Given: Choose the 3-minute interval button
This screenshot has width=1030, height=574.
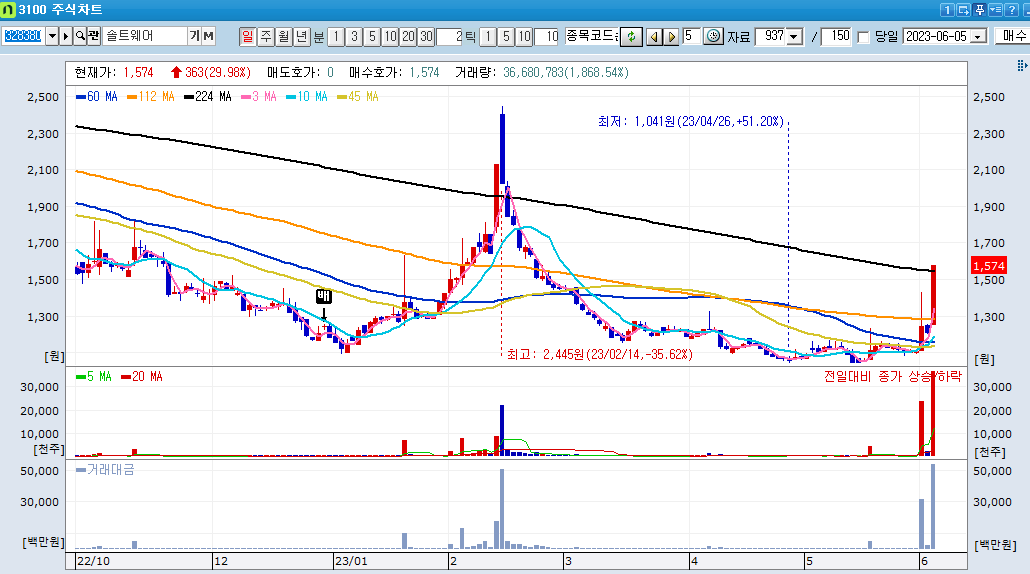Looking at the screenshot, I should pos(354,36).
